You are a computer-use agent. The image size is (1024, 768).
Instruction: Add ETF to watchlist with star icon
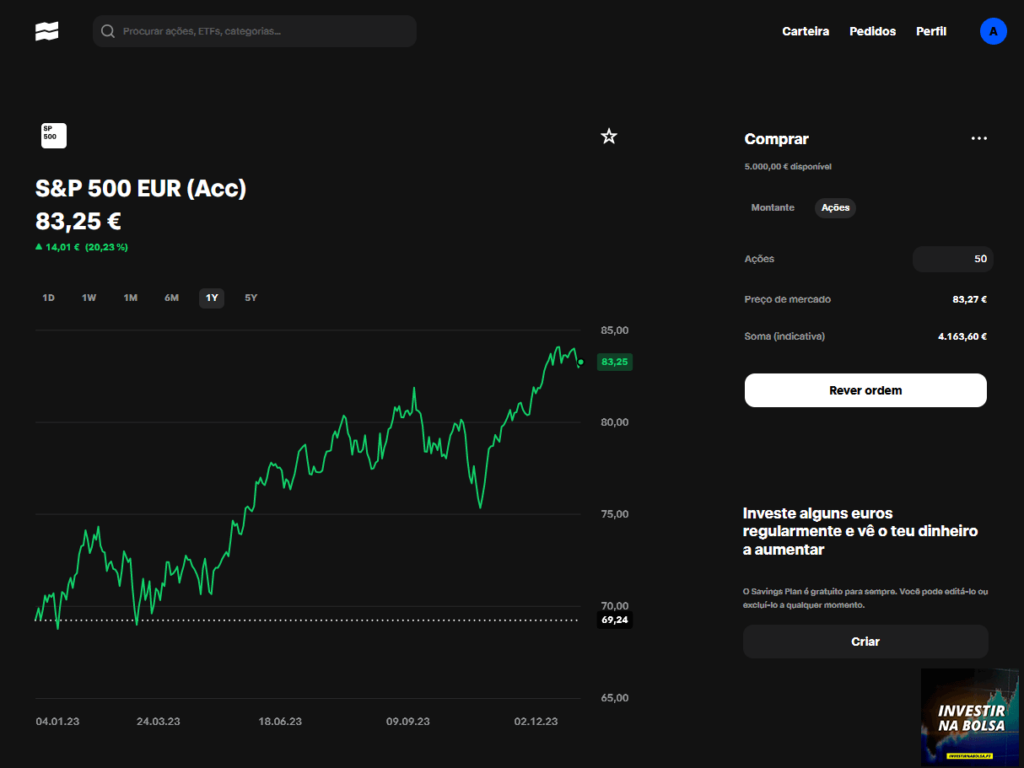609,136
